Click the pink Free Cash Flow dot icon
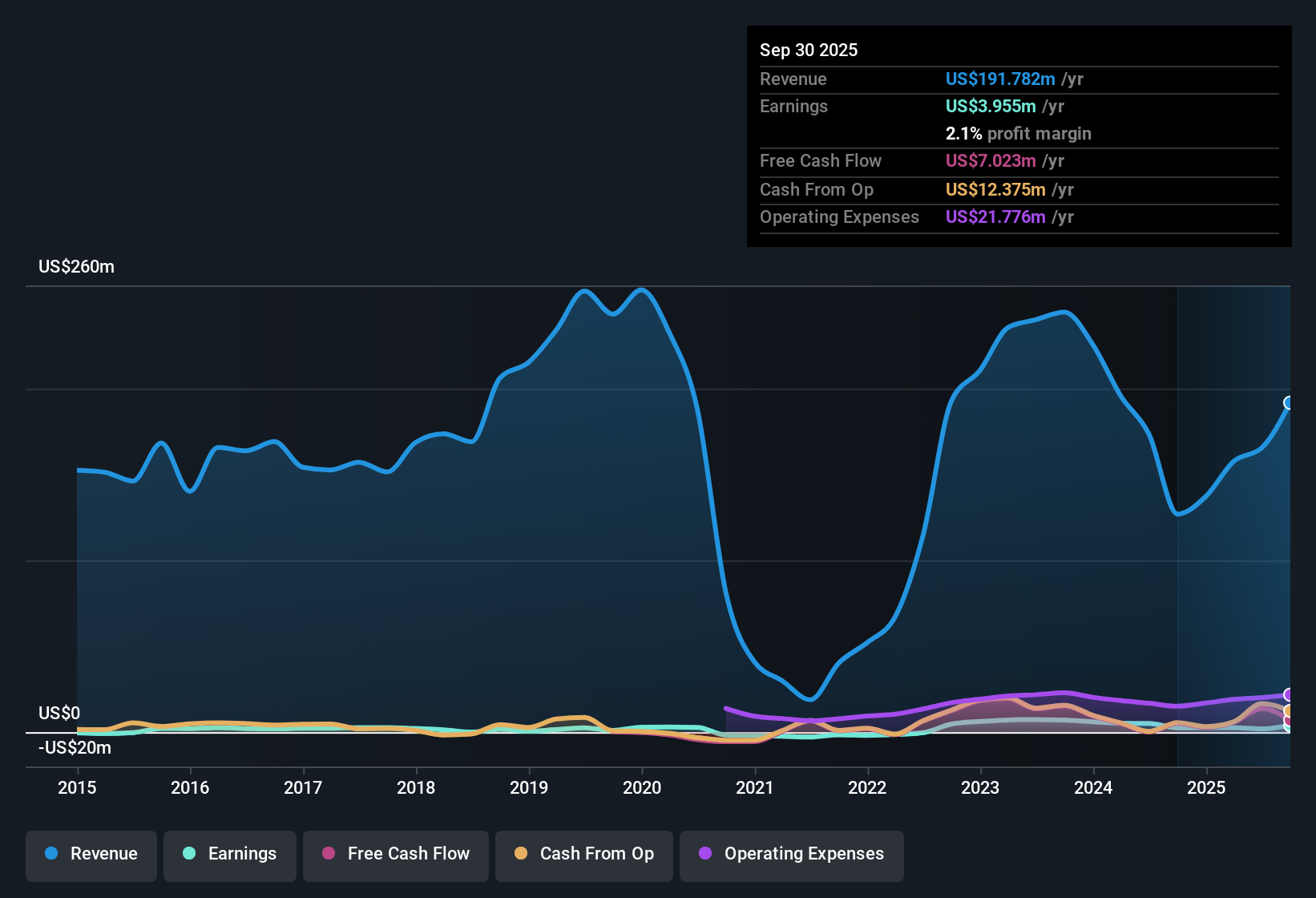Viewport: 1316px width, 898px height. [x=329, y=854]
